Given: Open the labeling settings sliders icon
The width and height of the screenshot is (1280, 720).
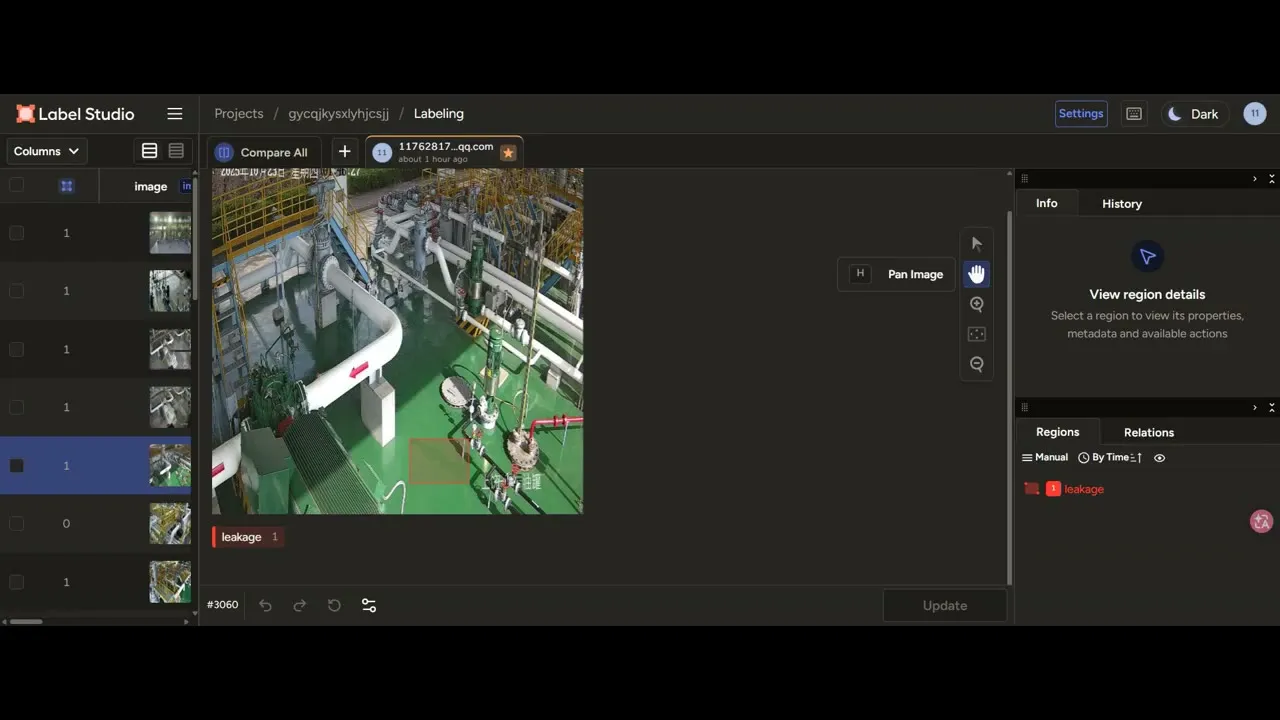Looking at the screenshot, I should point(369,605).
